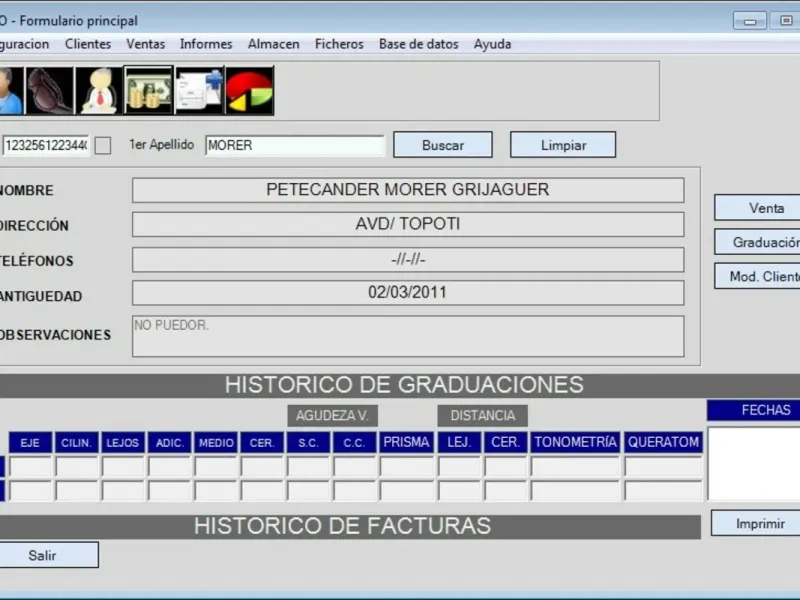This screenshot has height=600, width=800.
Task: Click the QUERATOM column header
Action: coord(663,442)
